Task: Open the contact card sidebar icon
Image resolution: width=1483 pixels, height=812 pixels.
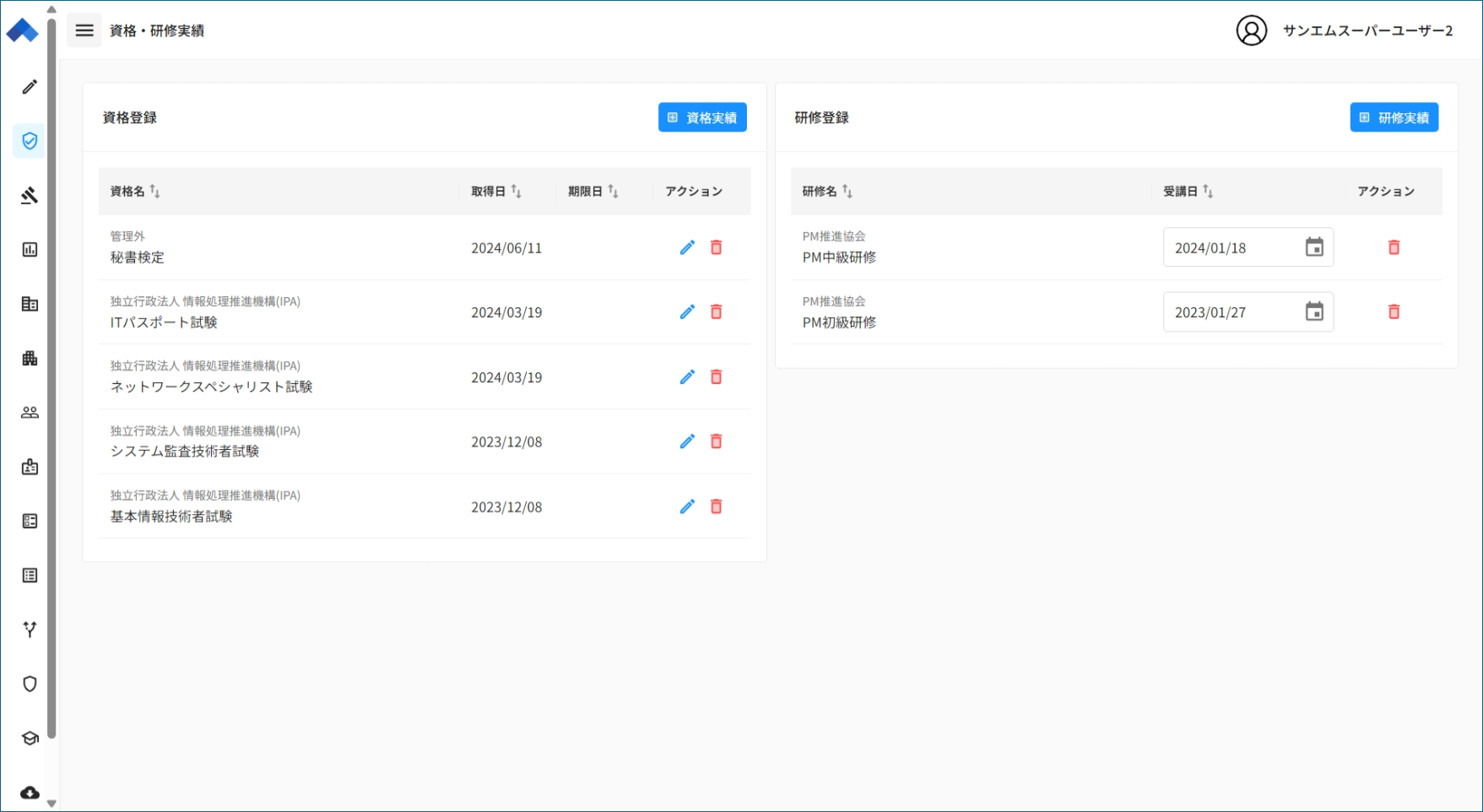Action: click(30, 521)
